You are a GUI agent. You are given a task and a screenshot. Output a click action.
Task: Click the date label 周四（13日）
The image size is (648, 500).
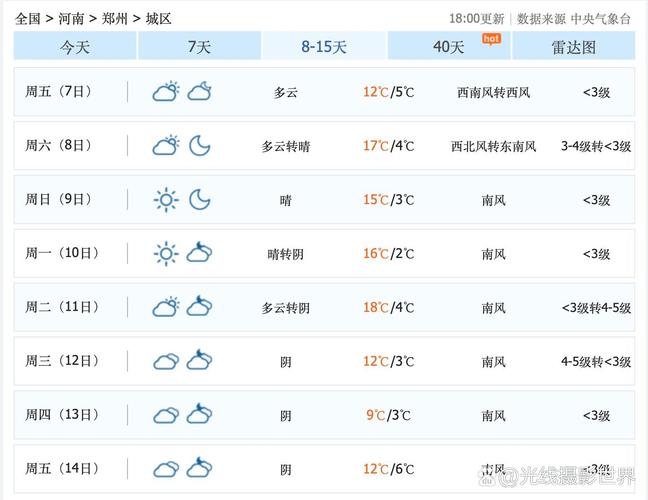[62, 414]
